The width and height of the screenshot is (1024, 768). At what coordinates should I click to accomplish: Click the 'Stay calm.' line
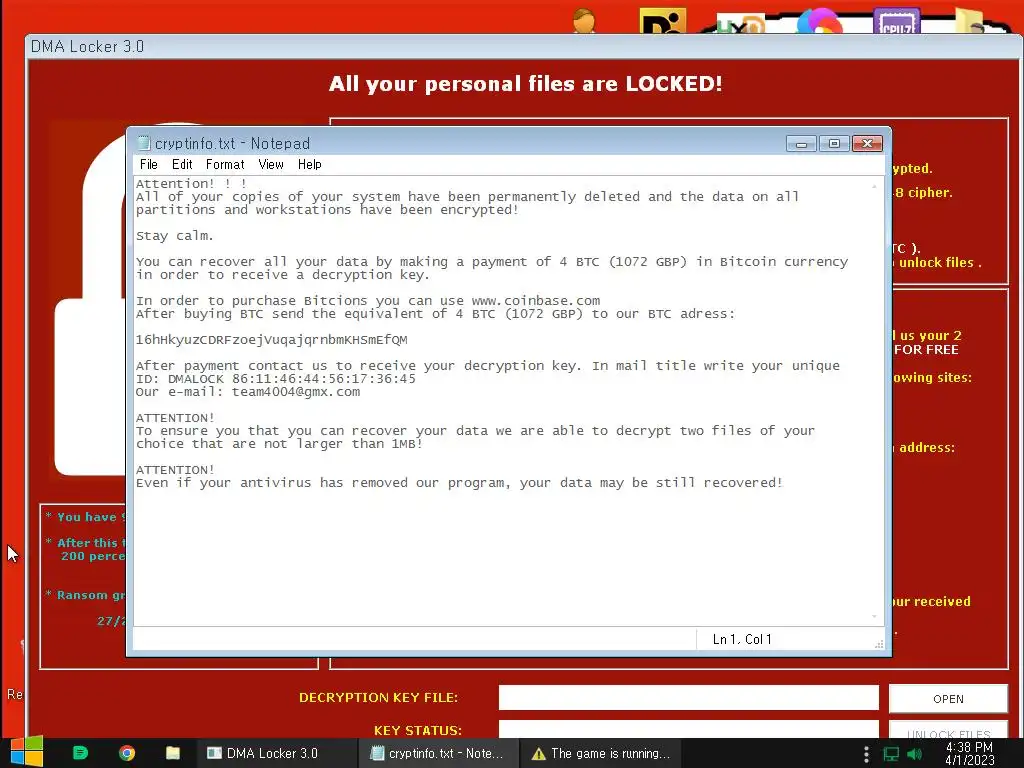coord(174,236)
